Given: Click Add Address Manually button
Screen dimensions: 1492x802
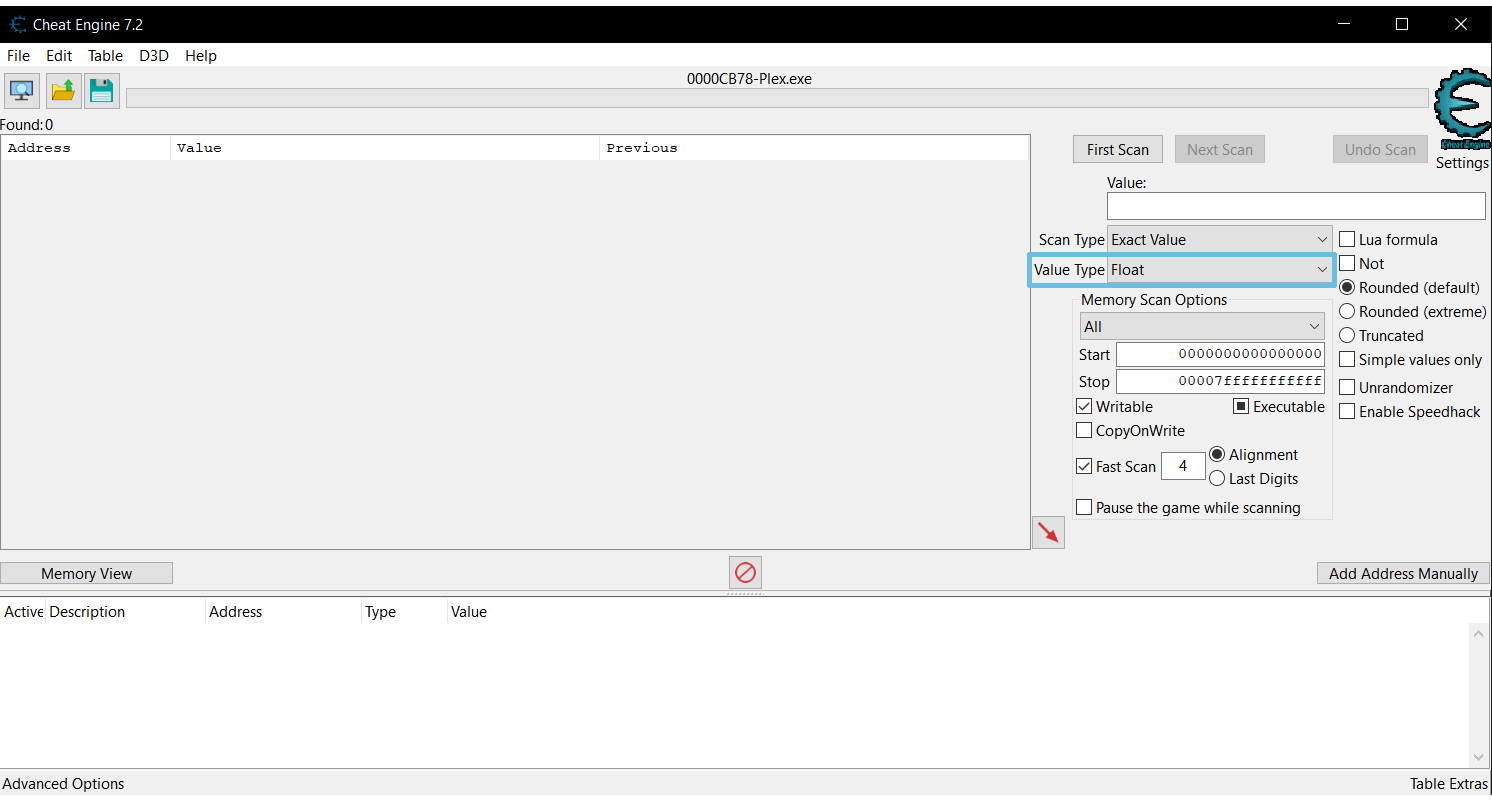Looking at the screenshot, I should click(x=1403, y=574).
